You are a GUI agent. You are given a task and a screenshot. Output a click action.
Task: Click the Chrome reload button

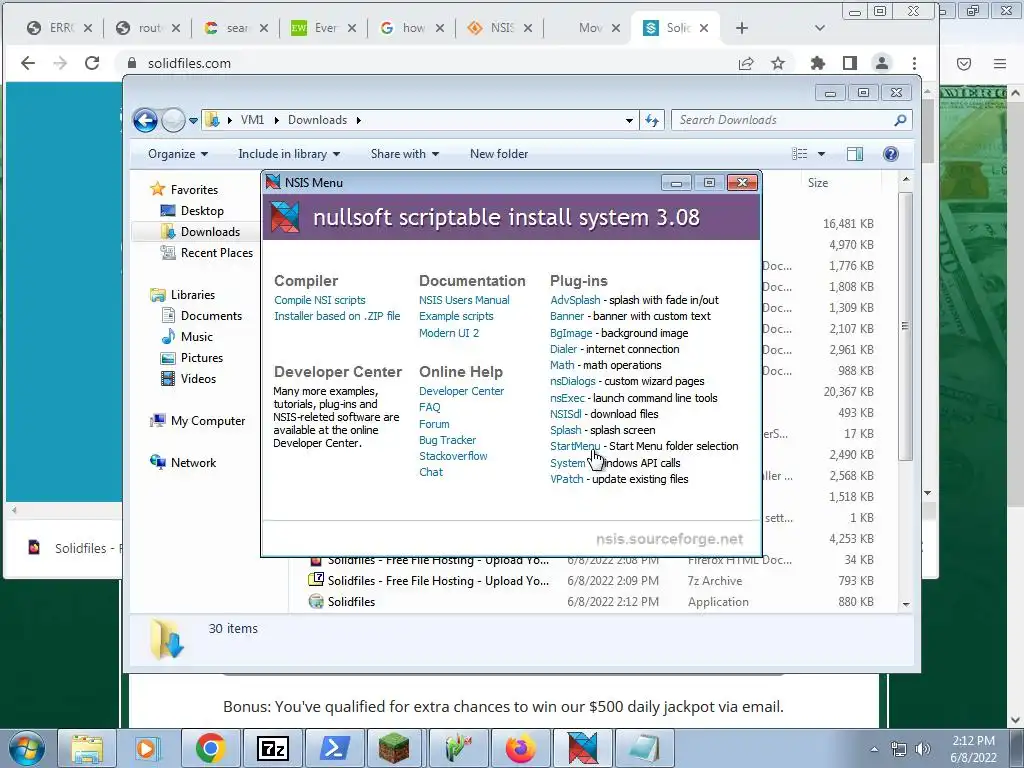tap(92, 63)
